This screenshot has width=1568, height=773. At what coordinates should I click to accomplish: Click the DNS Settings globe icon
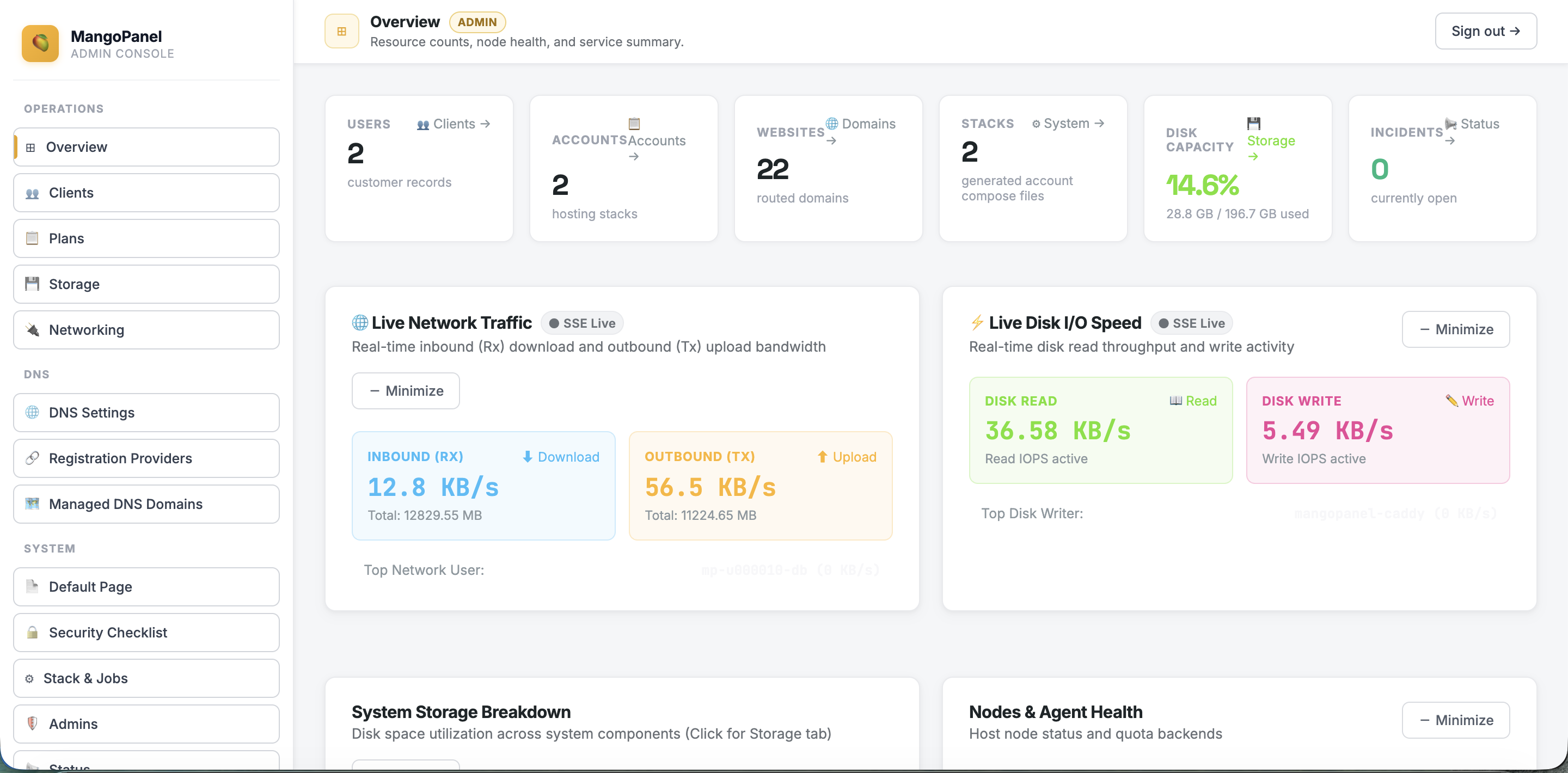pyautogui.click(x=32, y=413)
